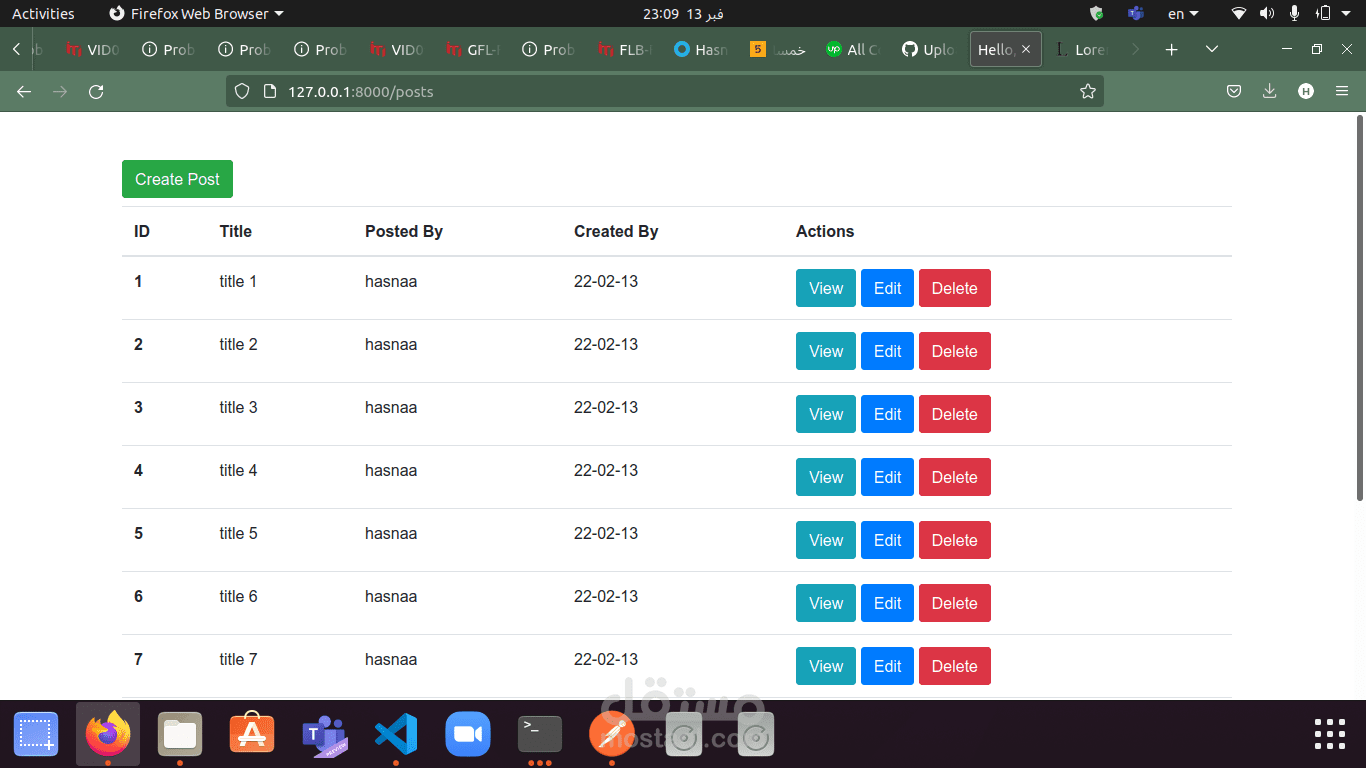Switch to the Lore tab
Screen dimensions: 1366x768
coord(1081,49)
